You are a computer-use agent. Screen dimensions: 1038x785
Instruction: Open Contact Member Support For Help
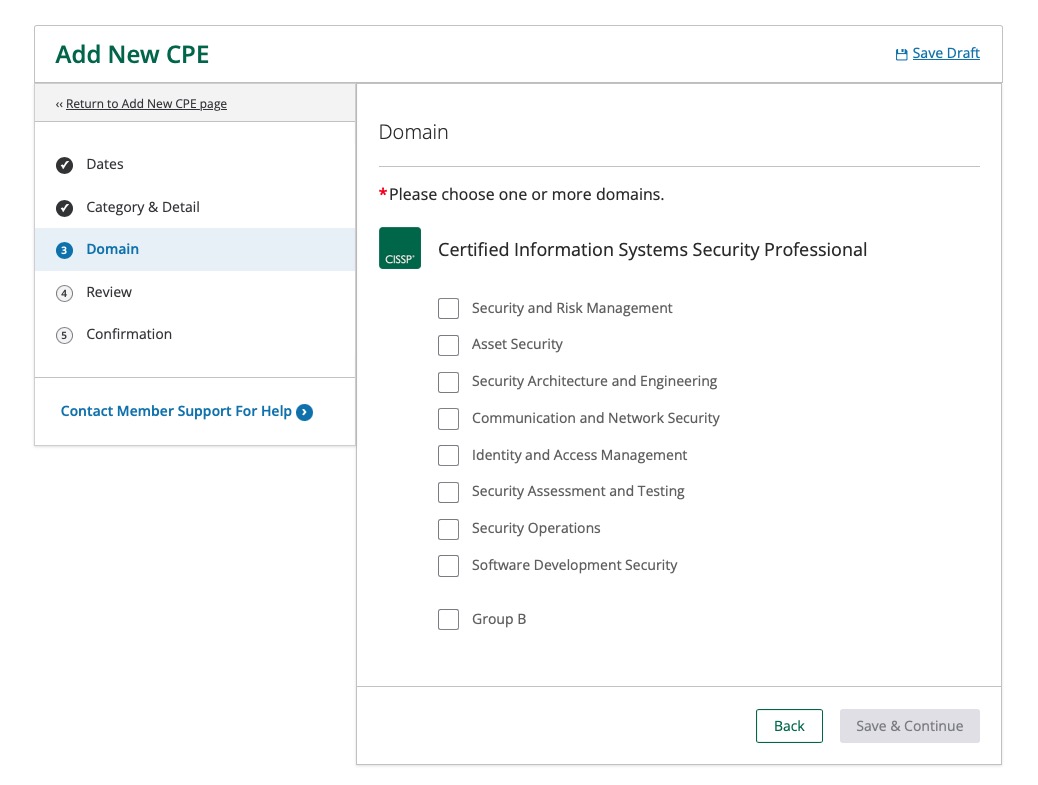(176, 411)
